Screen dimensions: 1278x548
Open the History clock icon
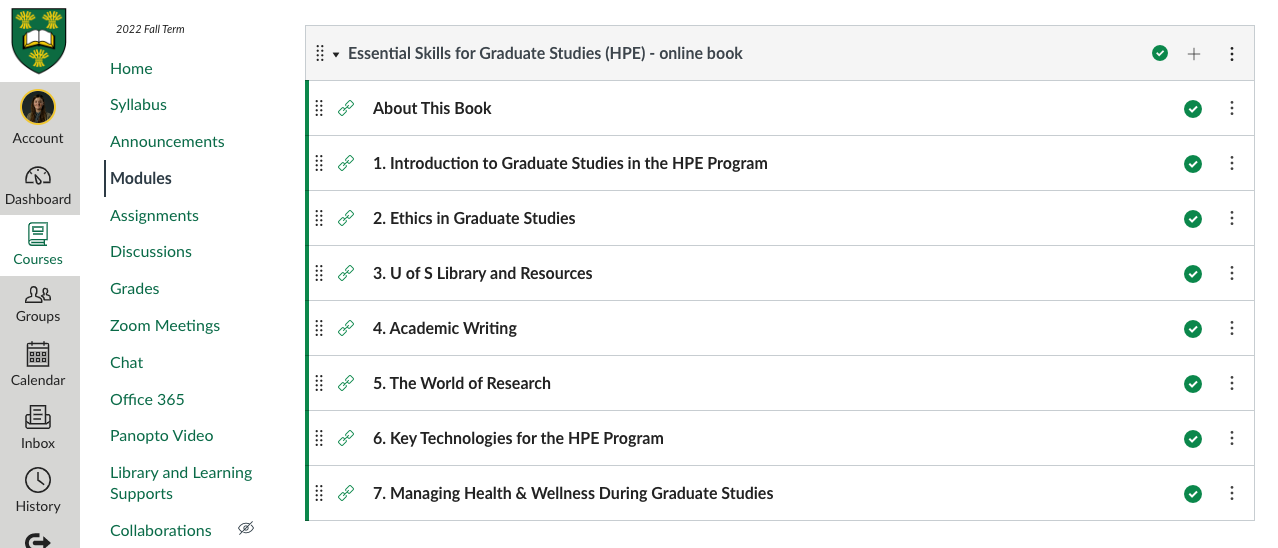38,480
